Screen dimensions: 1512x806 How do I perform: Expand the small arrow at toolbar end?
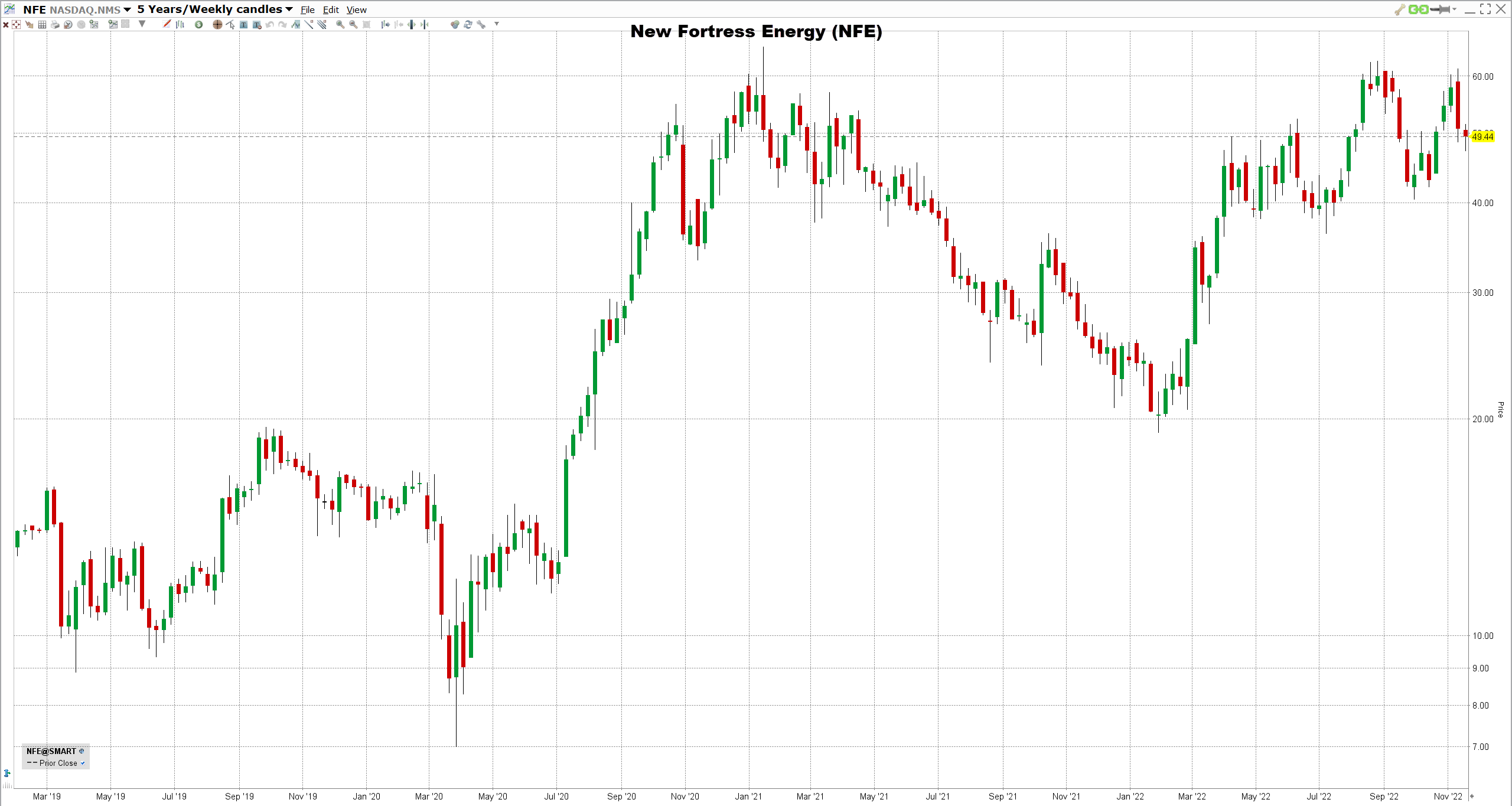coord(497,24)
